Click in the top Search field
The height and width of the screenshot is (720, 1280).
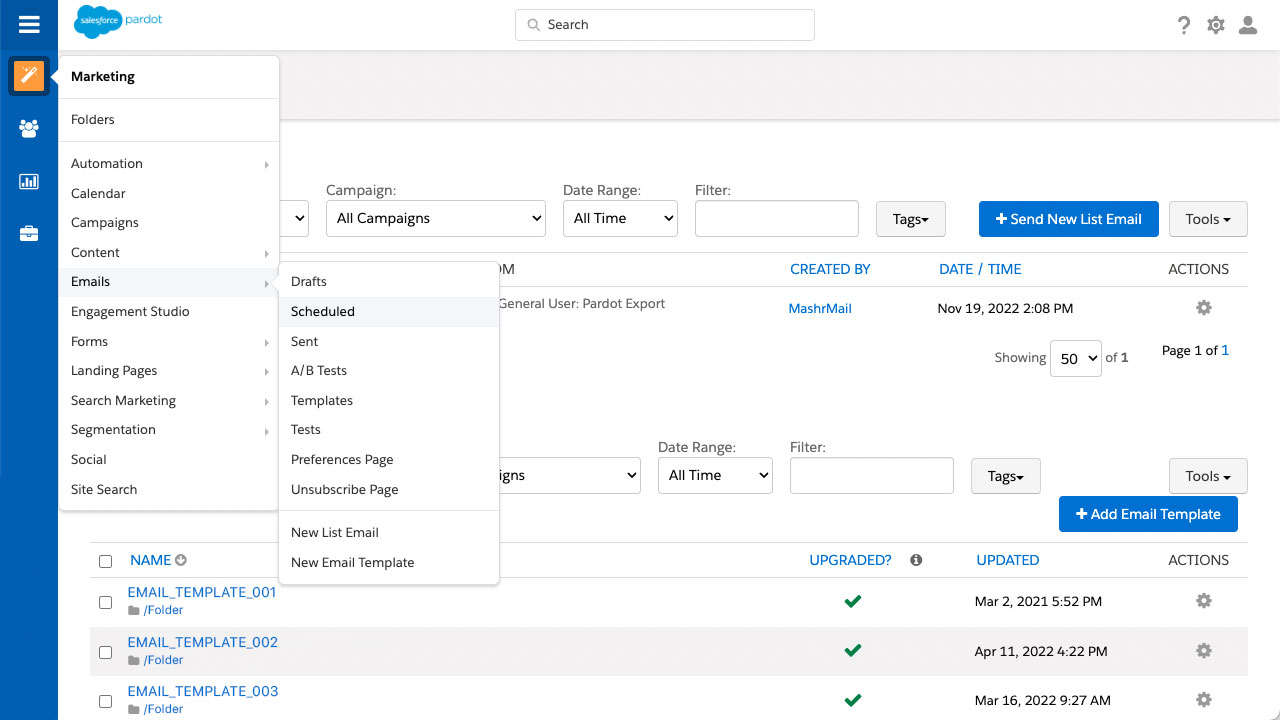click(665, 25)
